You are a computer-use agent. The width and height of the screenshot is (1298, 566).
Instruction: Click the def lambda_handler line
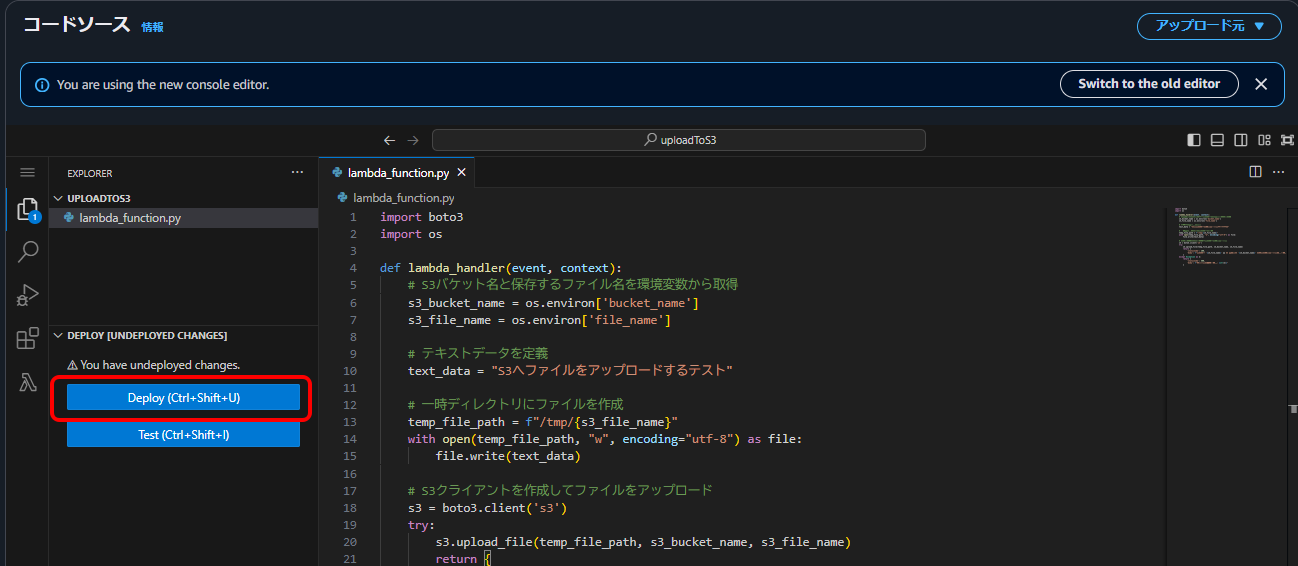coord(501,268)
